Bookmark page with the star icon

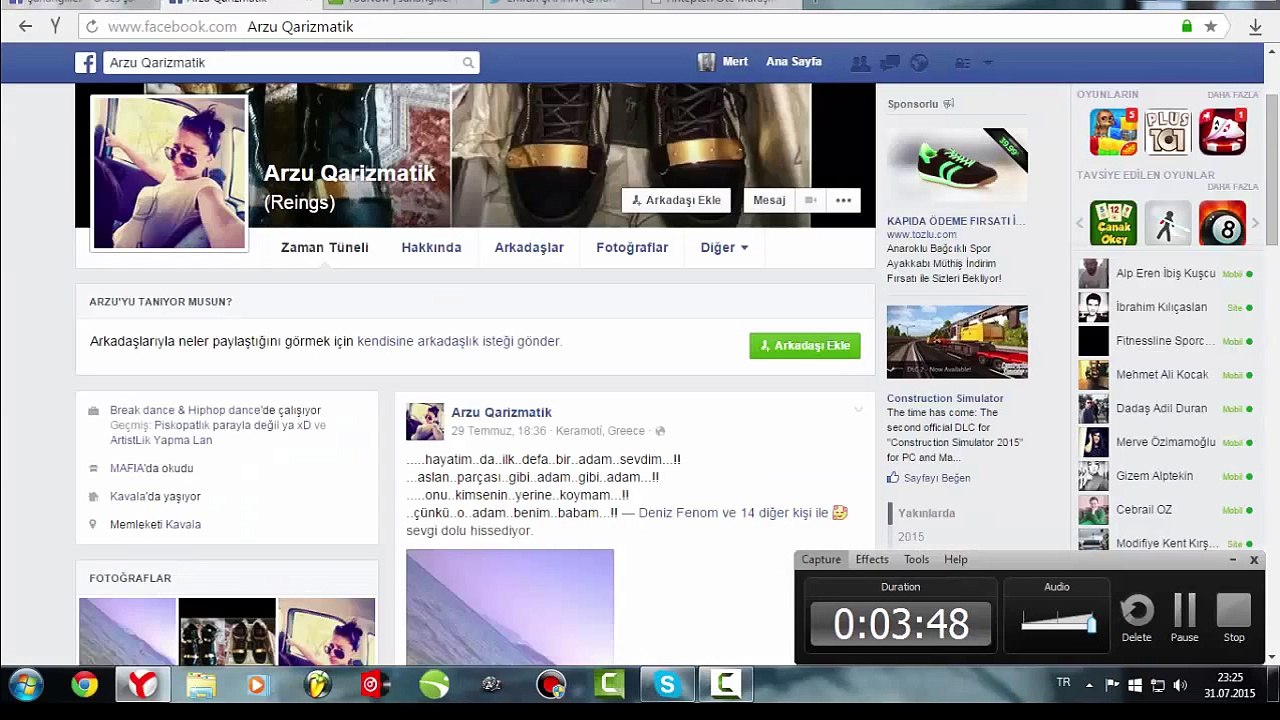[x=1211, y=27]
